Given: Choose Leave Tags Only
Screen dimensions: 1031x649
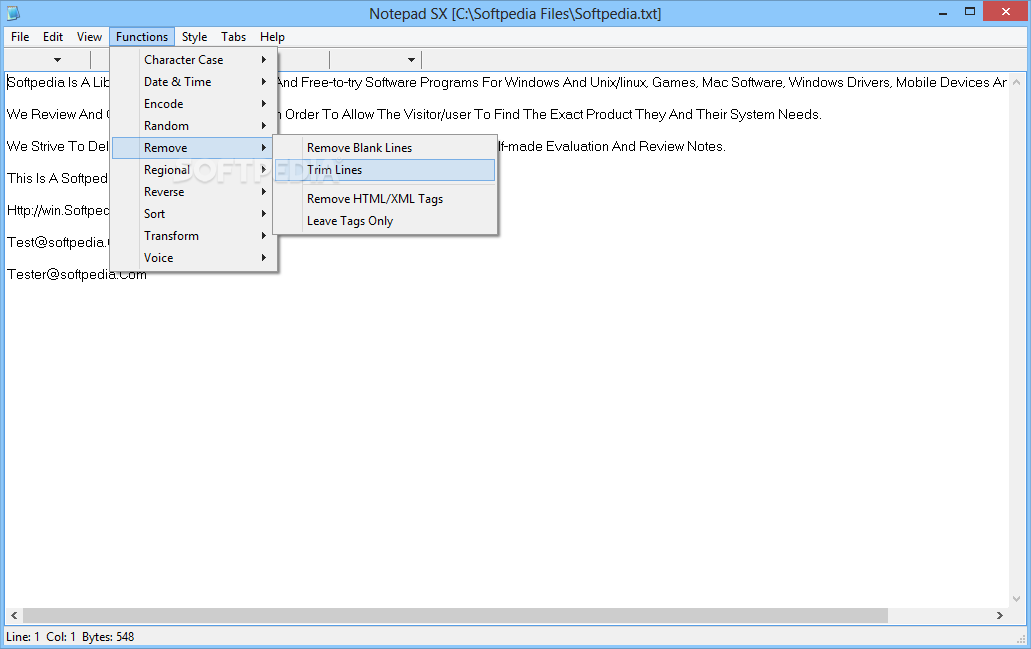Looking at the screenshot, I should [x=385, y=221].
